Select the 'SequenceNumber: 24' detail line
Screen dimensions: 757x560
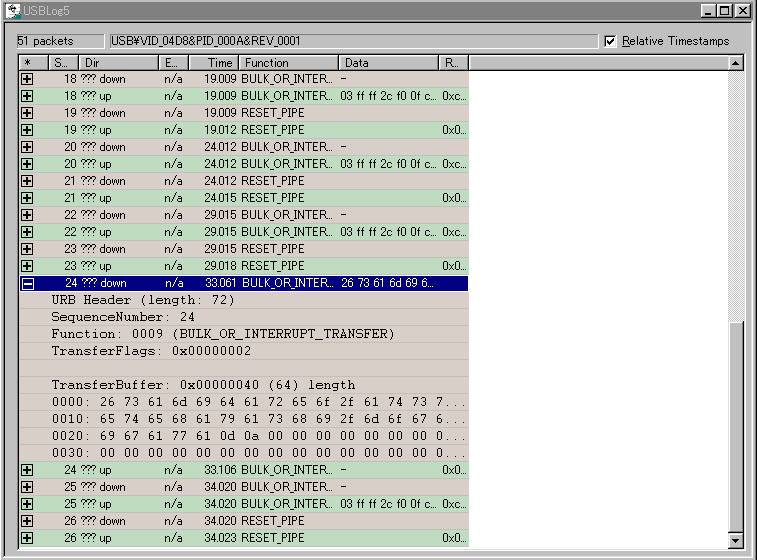(x=123, y=317)
